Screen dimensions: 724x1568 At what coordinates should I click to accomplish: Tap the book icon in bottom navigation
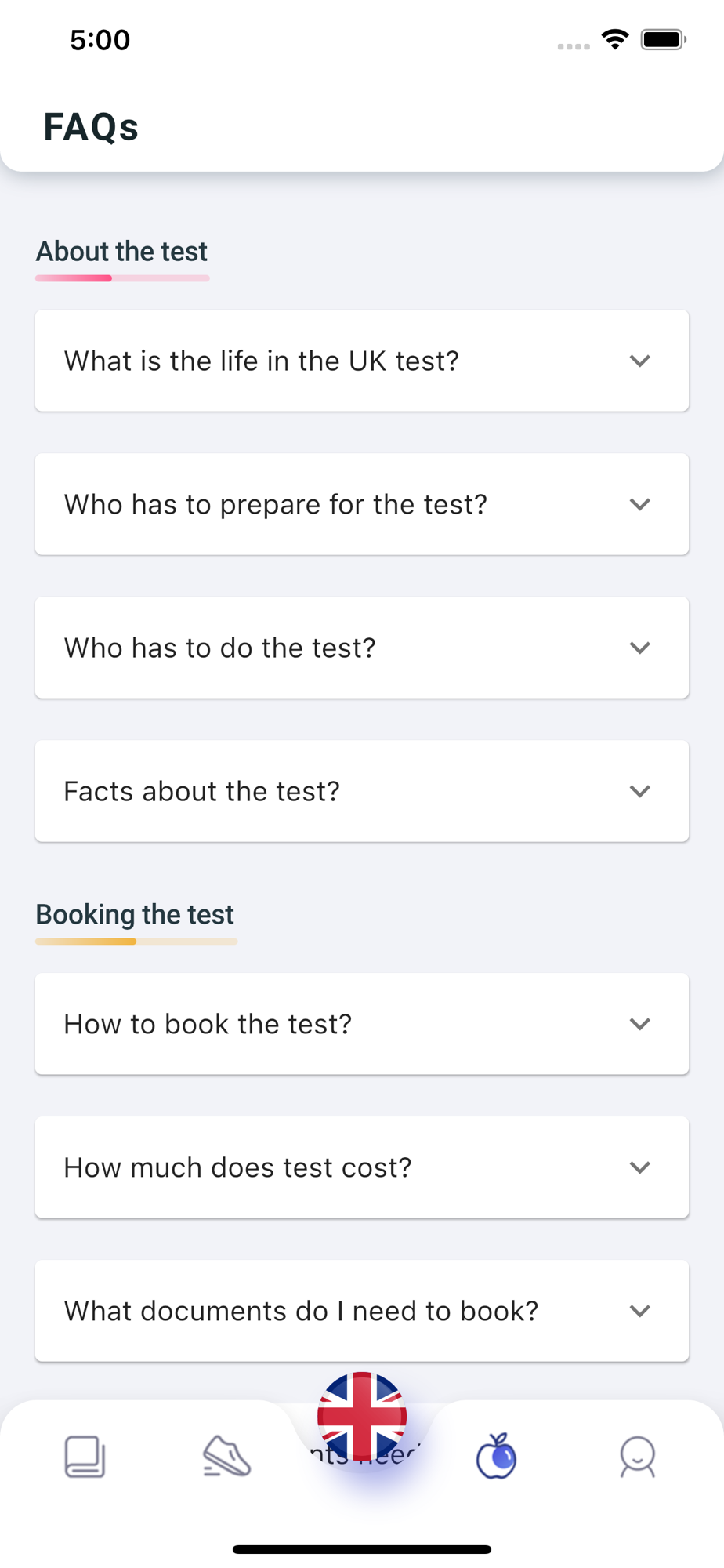pos(85,1457)
